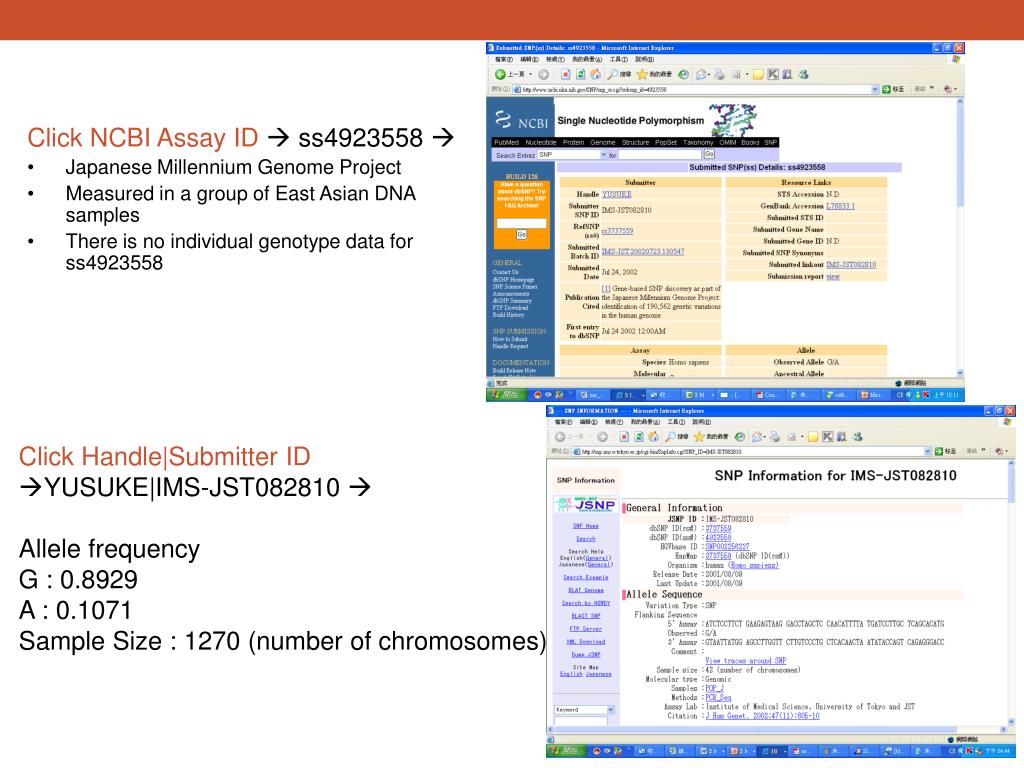Open 檔案(F) menu in NCBI browser window
The height and width of the screenshot is (768, 1024).
504,59
